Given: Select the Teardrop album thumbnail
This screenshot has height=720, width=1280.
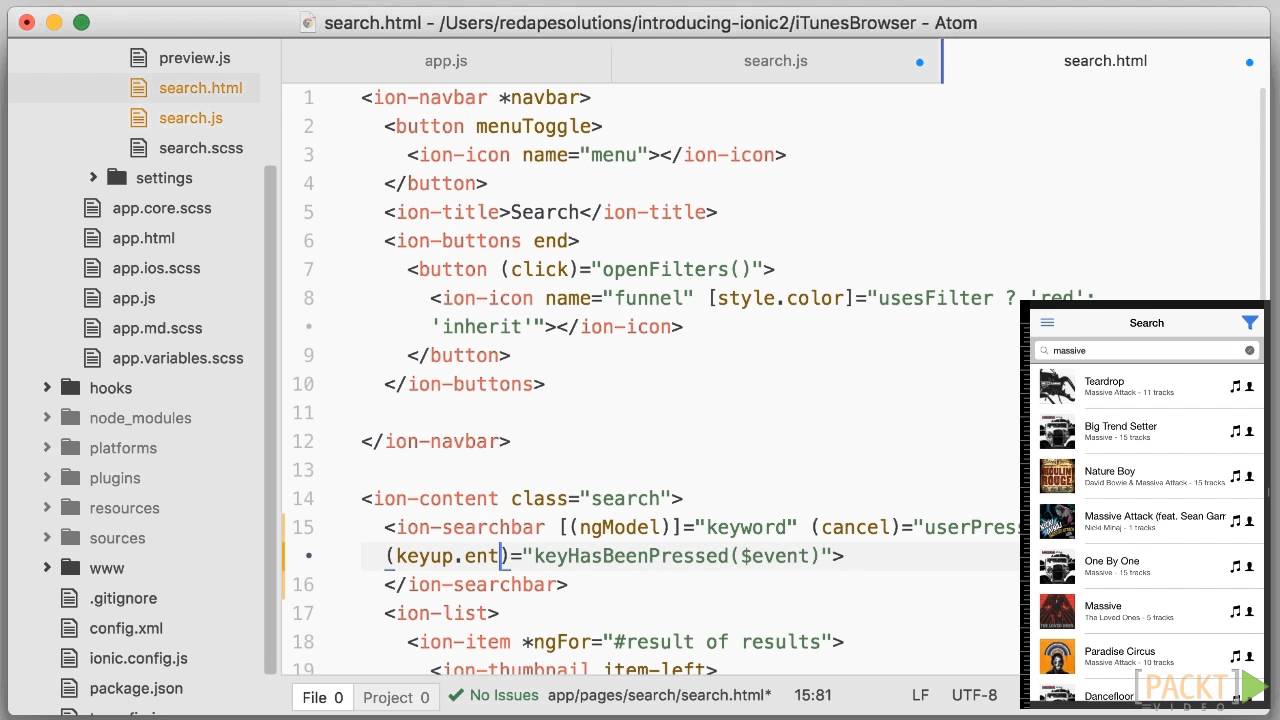Looking at the screenshot, I should 1057,386.
